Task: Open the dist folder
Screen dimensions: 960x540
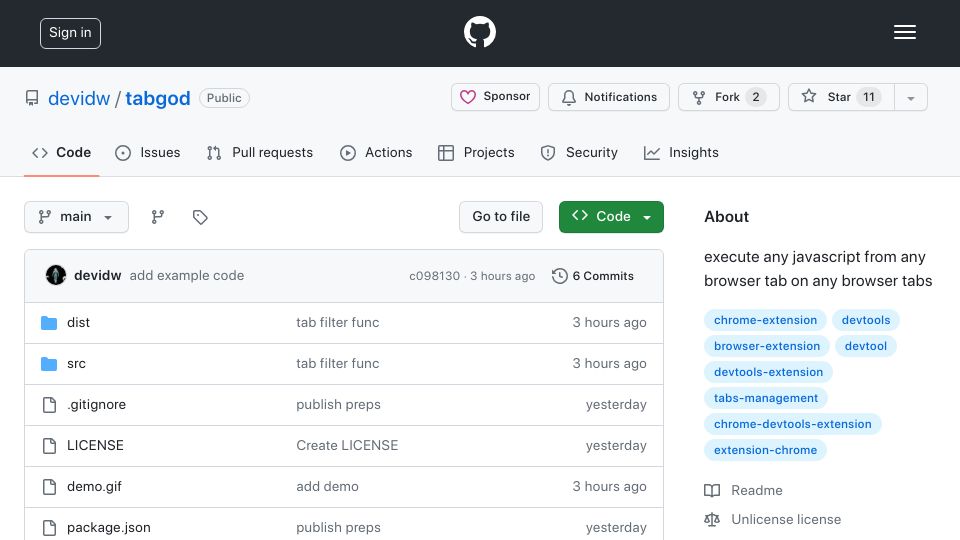Action: pyautogui.click(x=78, y=323)
